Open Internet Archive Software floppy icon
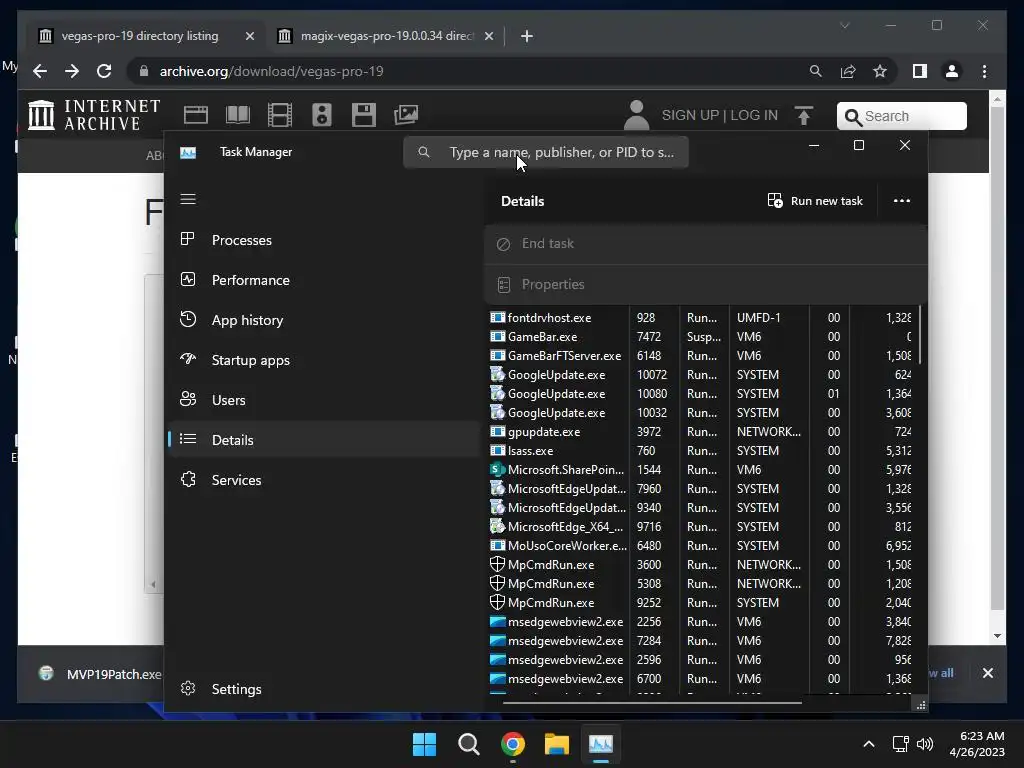Viewport: 1024px width, 768px height. 364,115
